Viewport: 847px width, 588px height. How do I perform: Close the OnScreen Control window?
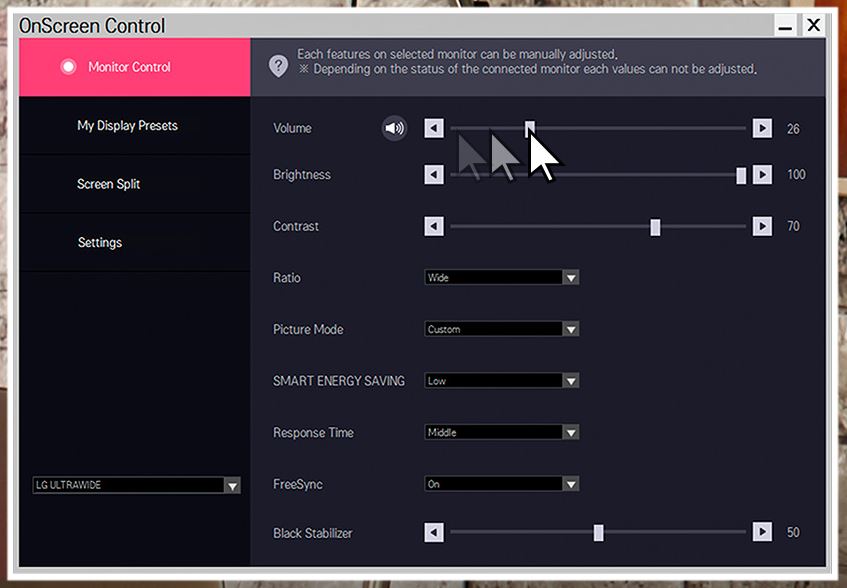click(x=814, y=25)
